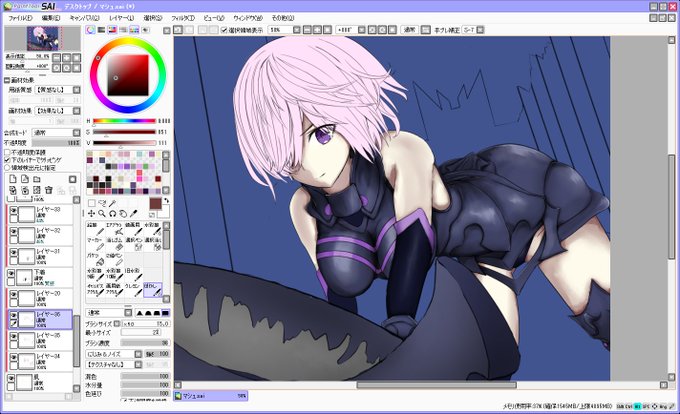The image size is (680, 414).
Task: Hide the 下着 layer eye icon
Action: [x=11, y=274]
